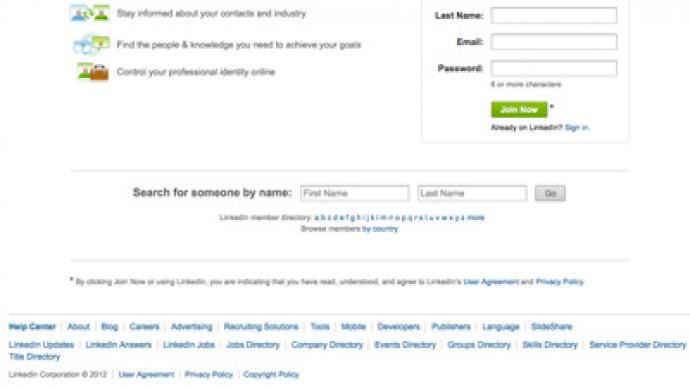Click the Go search button
The image size is (690, 388).
[x=550, y=193]
